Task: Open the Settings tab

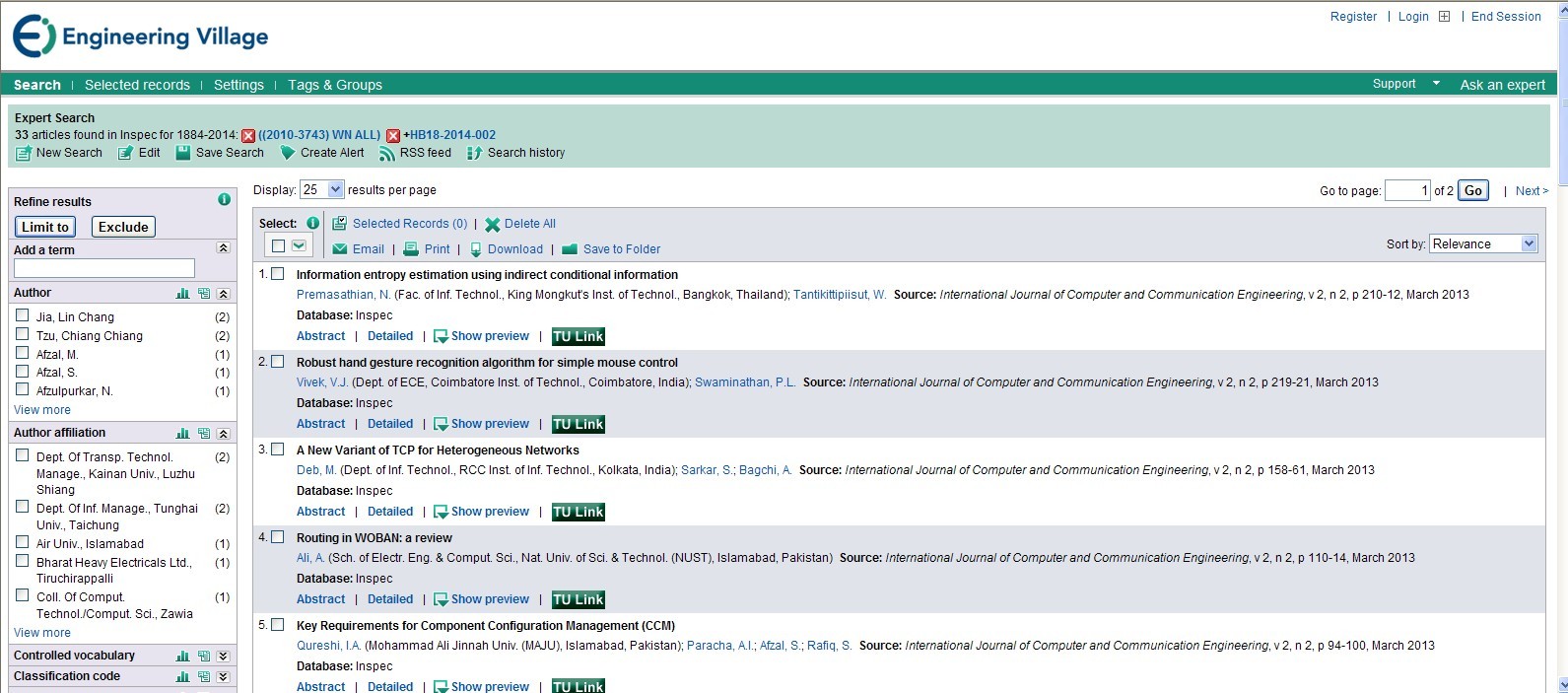Action: click(x=239, y=85)
